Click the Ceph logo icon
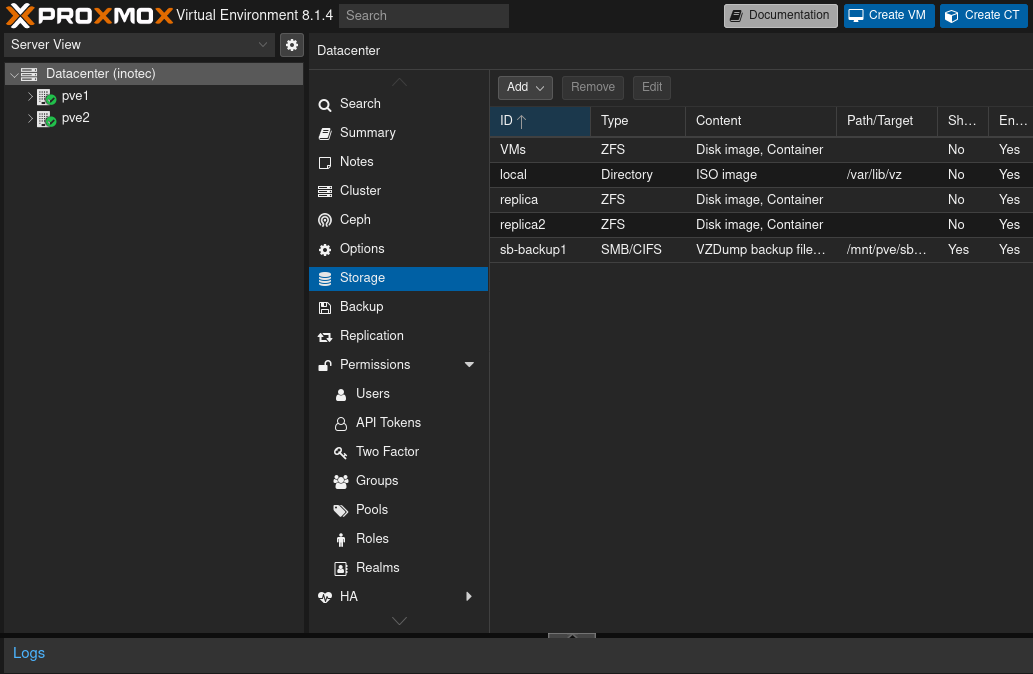Image resolution: width=1033 pixels, height=674 pixels. [325, 221]
